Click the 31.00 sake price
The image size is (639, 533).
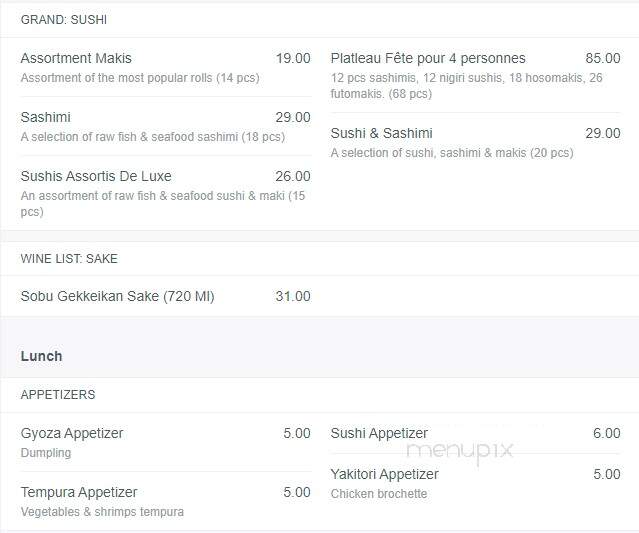click(x=293, y=296)
